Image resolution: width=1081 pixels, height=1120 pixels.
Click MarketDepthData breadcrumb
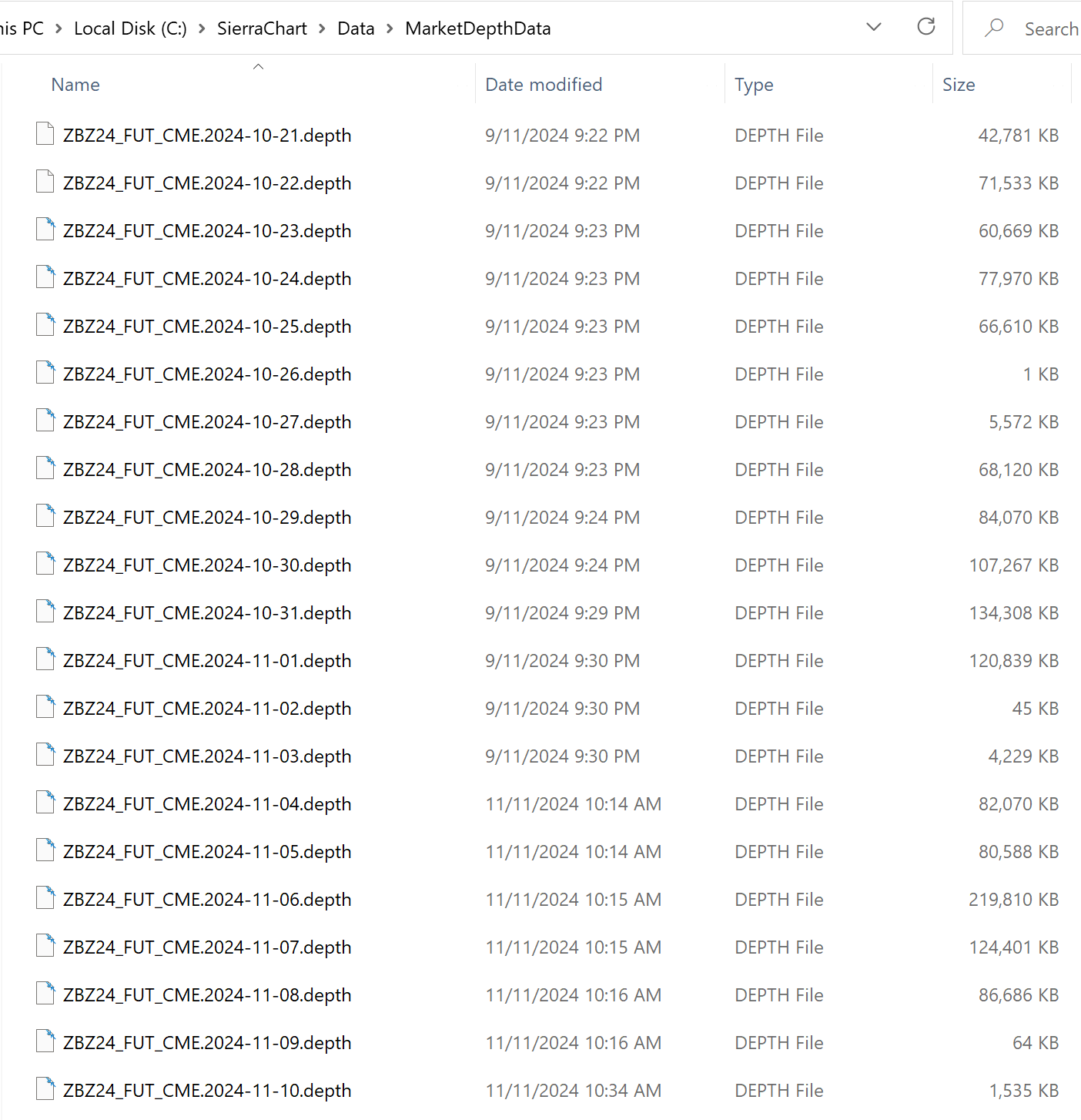(478, 29)
